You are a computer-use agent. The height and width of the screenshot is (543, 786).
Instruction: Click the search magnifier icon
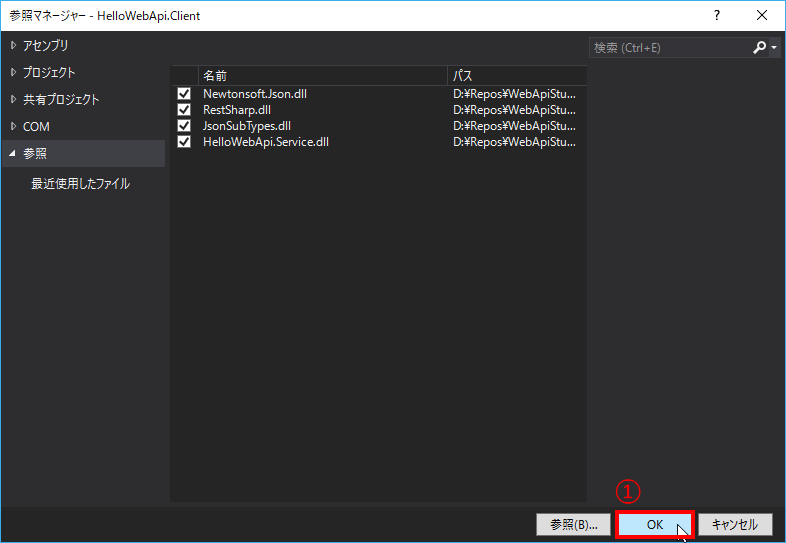(759, 48)
